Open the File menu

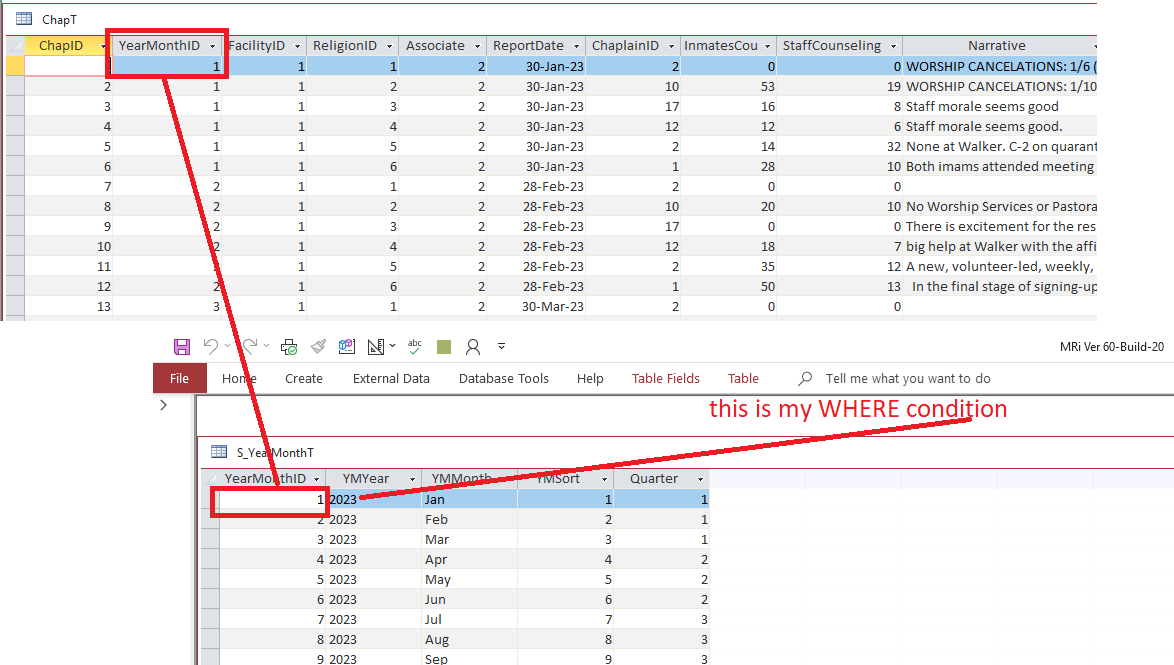[x=178, y=378]
